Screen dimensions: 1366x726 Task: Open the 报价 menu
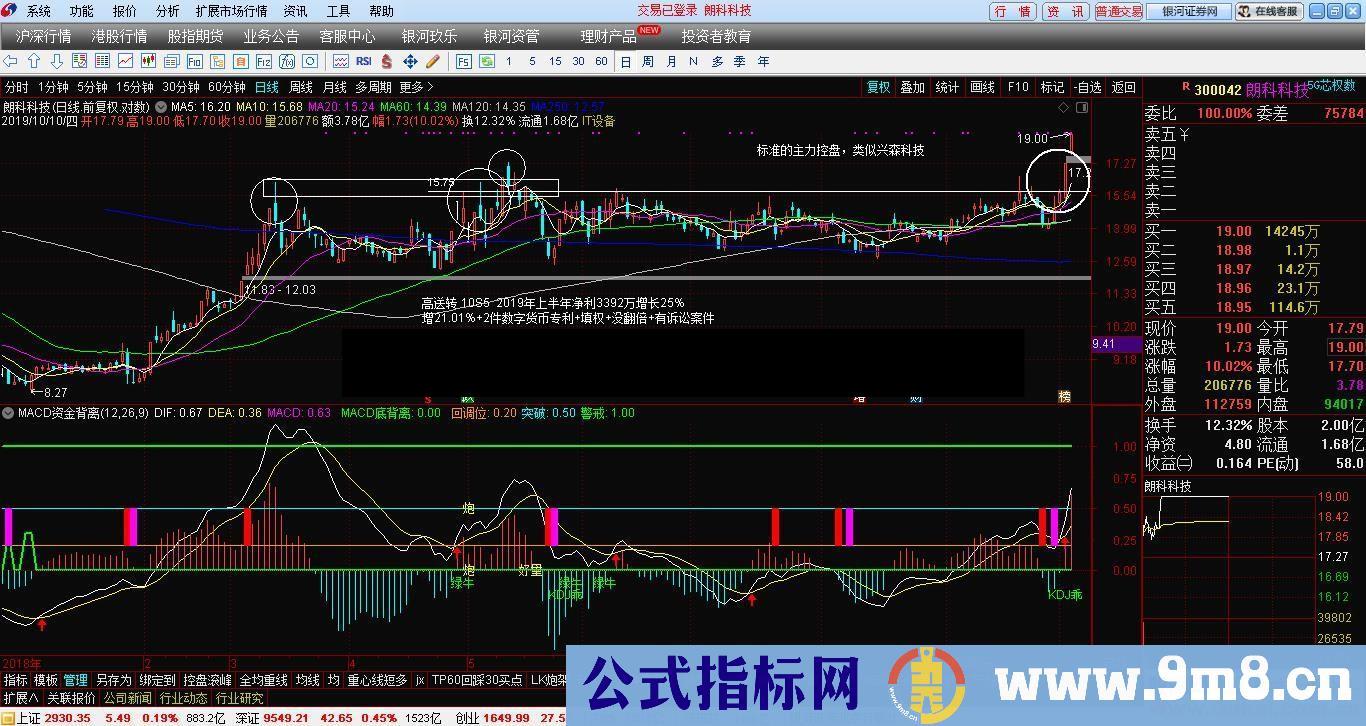coord(124,11)
